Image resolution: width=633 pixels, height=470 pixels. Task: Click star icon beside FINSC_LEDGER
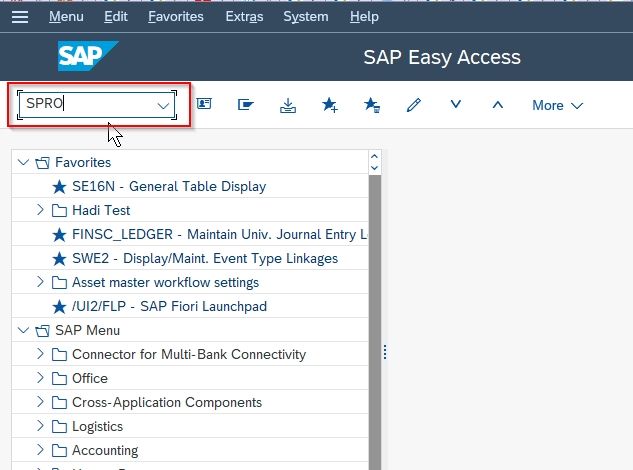[59, 235]
